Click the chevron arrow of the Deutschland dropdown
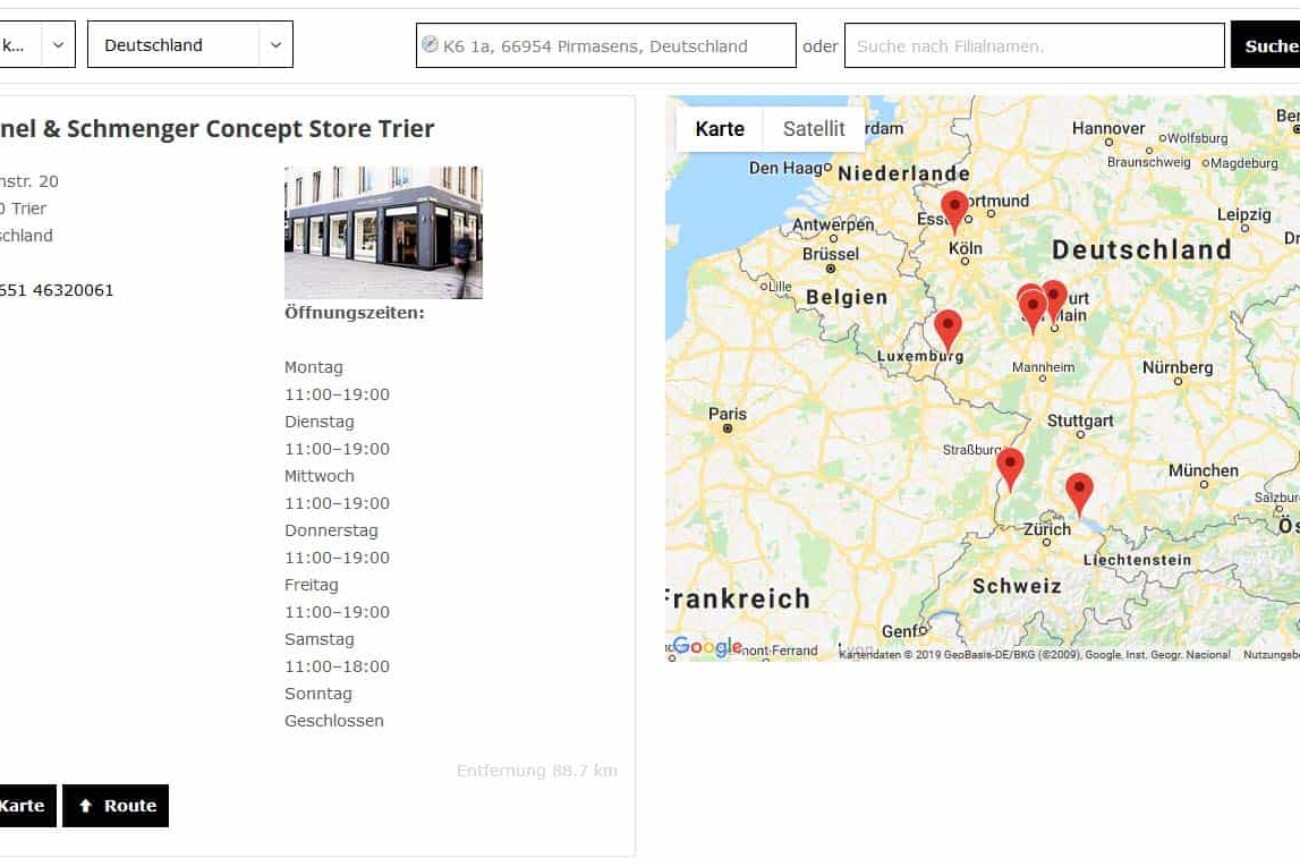The height and width of the screenshot is (867, 1300). pos(276,45)
